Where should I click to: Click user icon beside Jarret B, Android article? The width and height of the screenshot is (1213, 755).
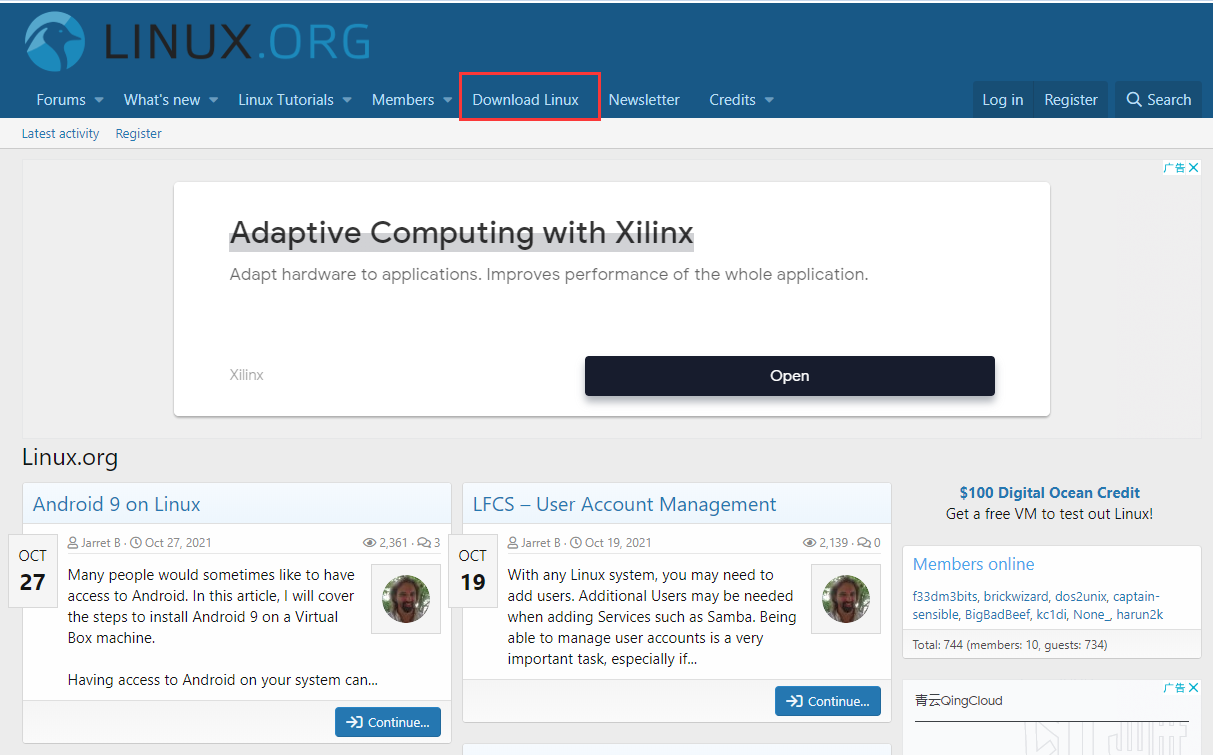(x=73, y=543)
